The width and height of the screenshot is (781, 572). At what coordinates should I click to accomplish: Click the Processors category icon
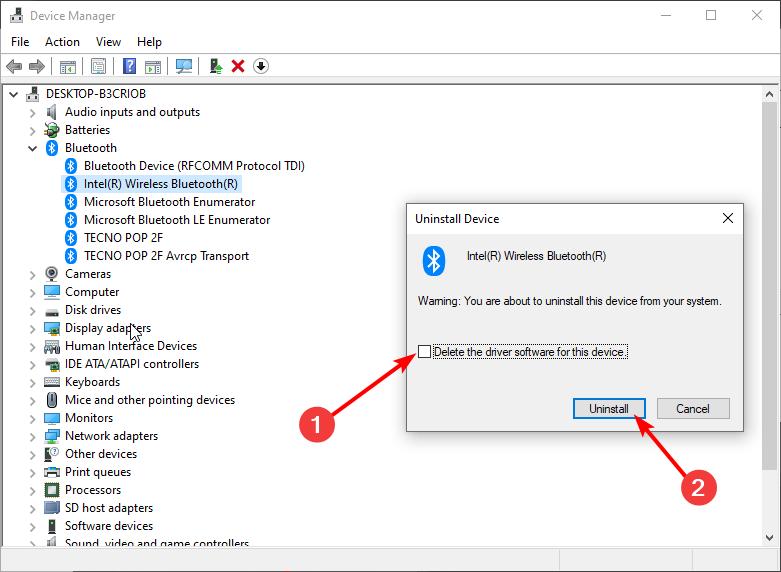(x=52, y=490)
